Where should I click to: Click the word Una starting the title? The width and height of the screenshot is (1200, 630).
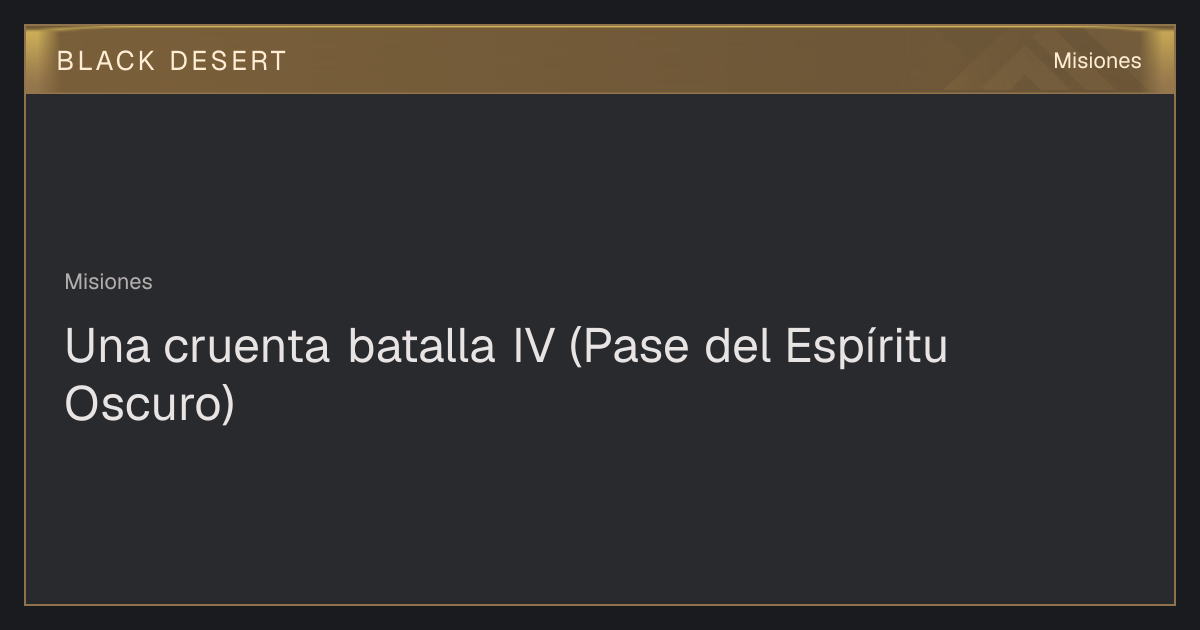pyautogui.click(x=107, y=347)
